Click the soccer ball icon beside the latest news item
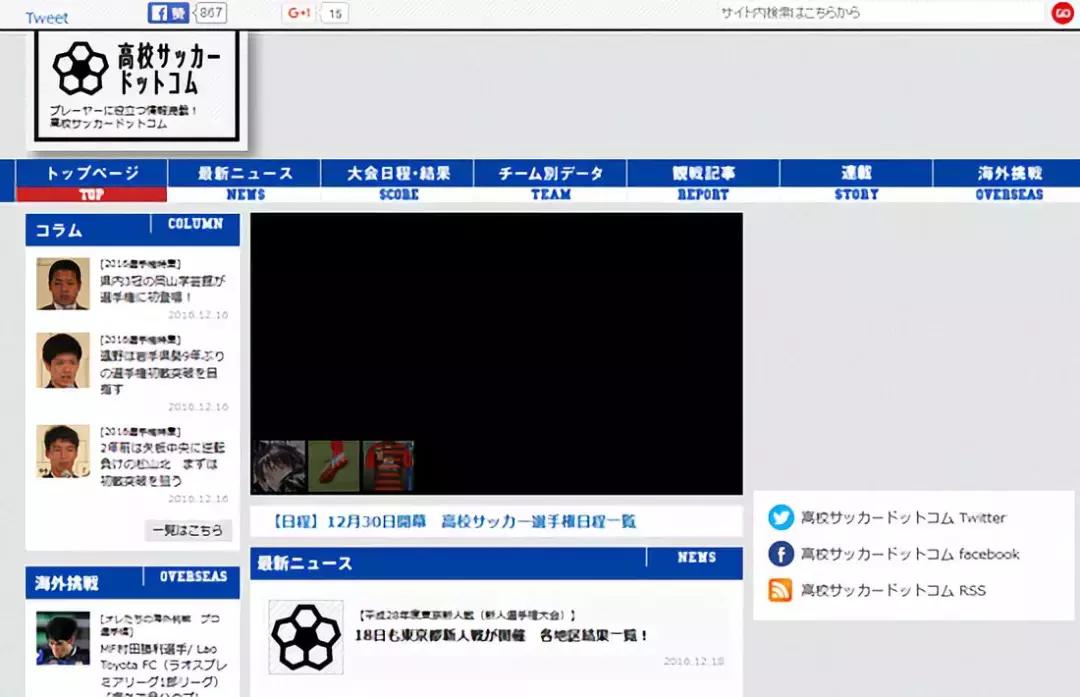This screenshot has width=1080, height=697. 305,635
